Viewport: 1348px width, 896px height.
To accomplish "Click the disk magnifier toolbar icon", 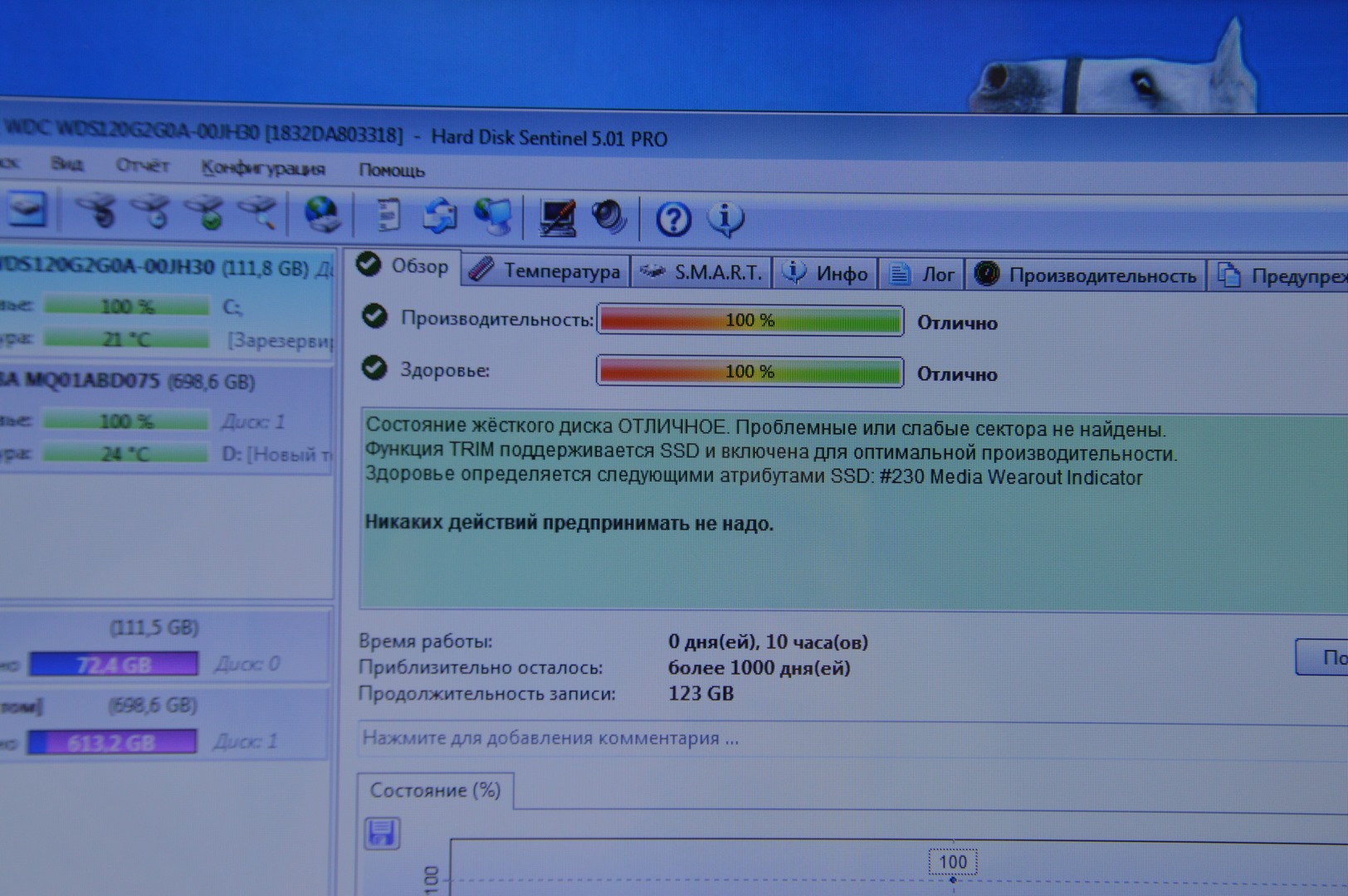I will tap(257, 213).
